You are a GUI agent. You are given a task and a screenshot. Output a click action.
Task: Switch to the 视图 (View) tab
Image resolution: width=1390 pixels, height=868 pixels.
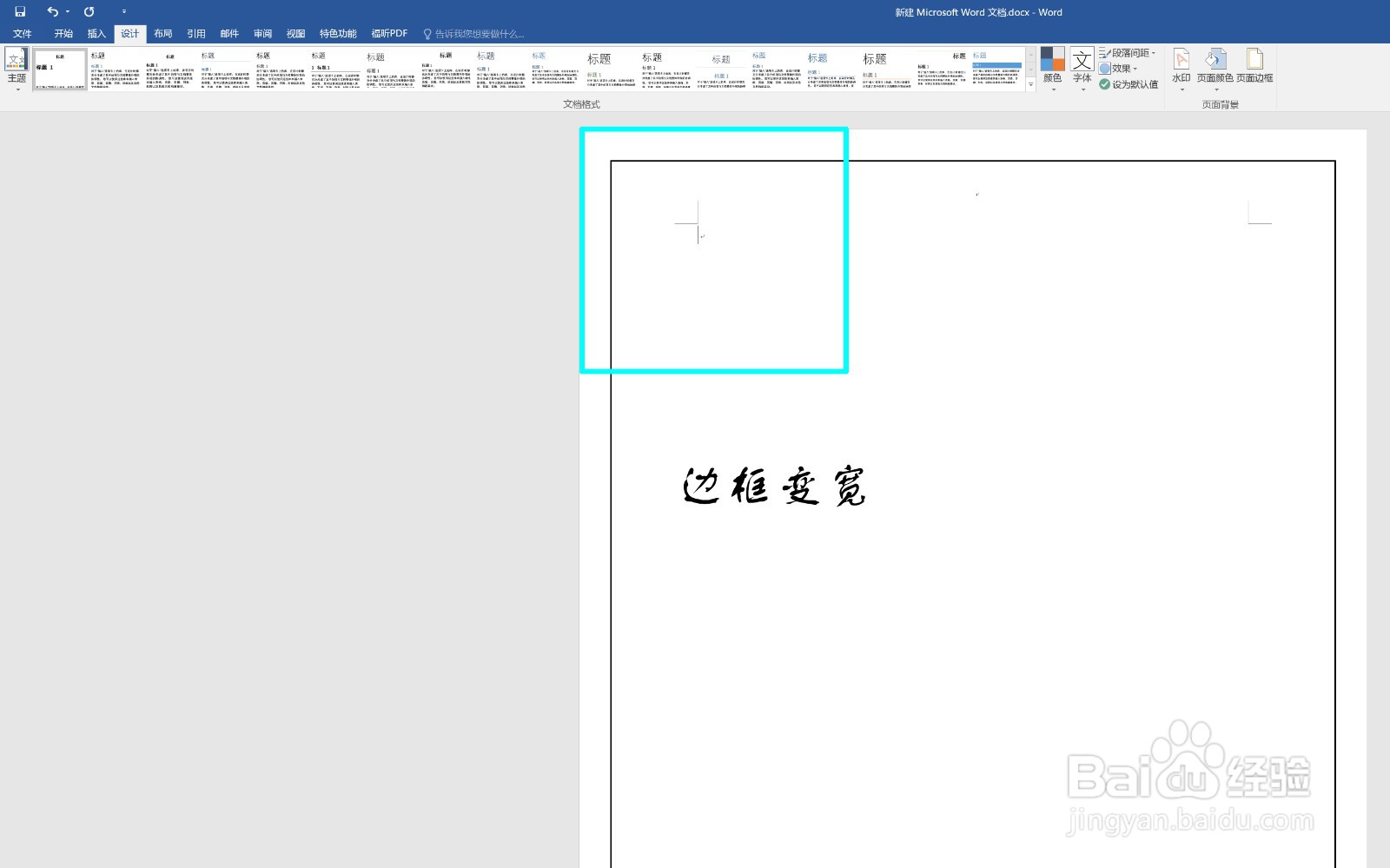(x=296, y=34)
